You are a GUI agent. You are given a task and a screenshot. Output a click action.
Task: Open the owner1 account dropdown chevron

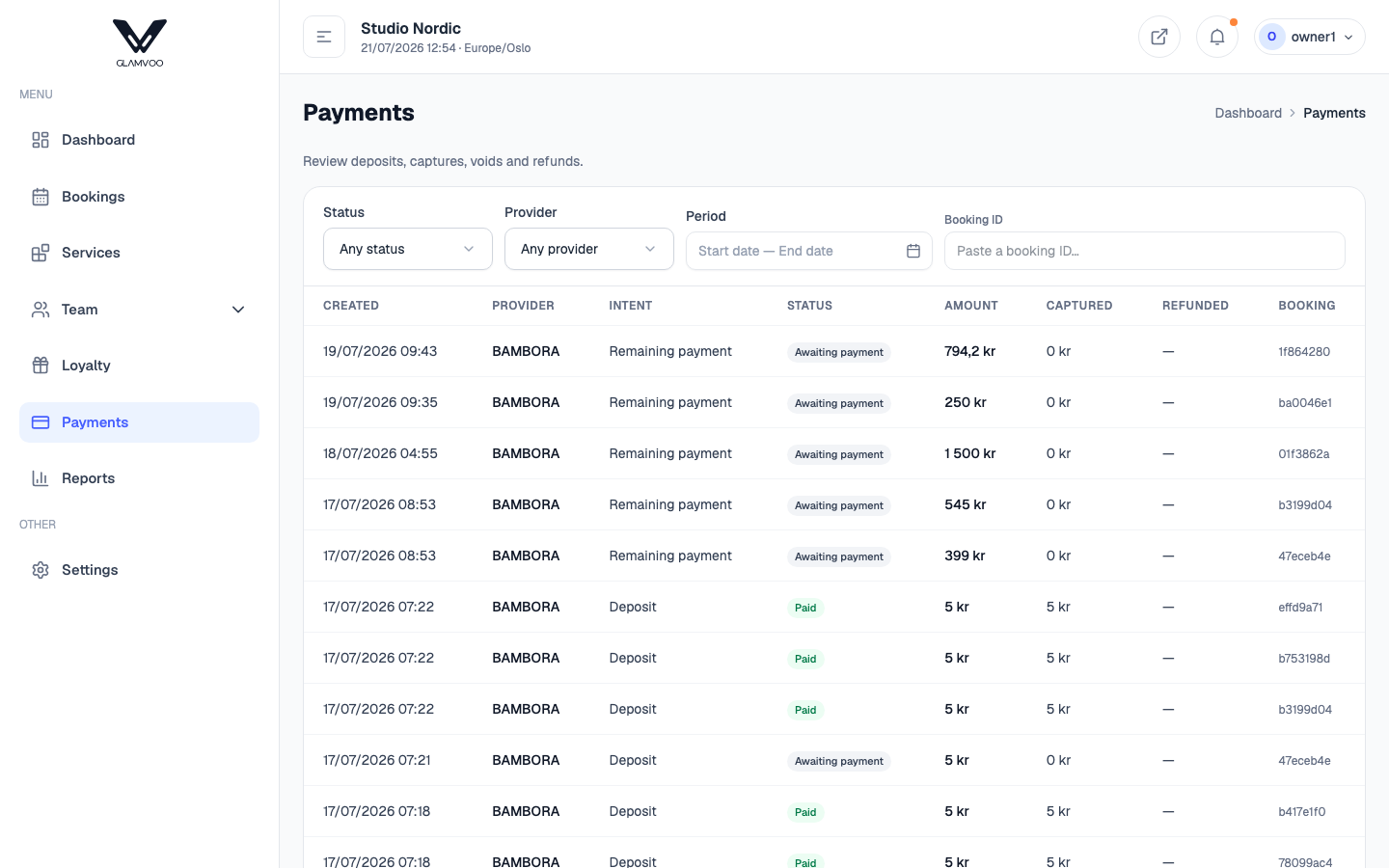[x=1348, y=38]
